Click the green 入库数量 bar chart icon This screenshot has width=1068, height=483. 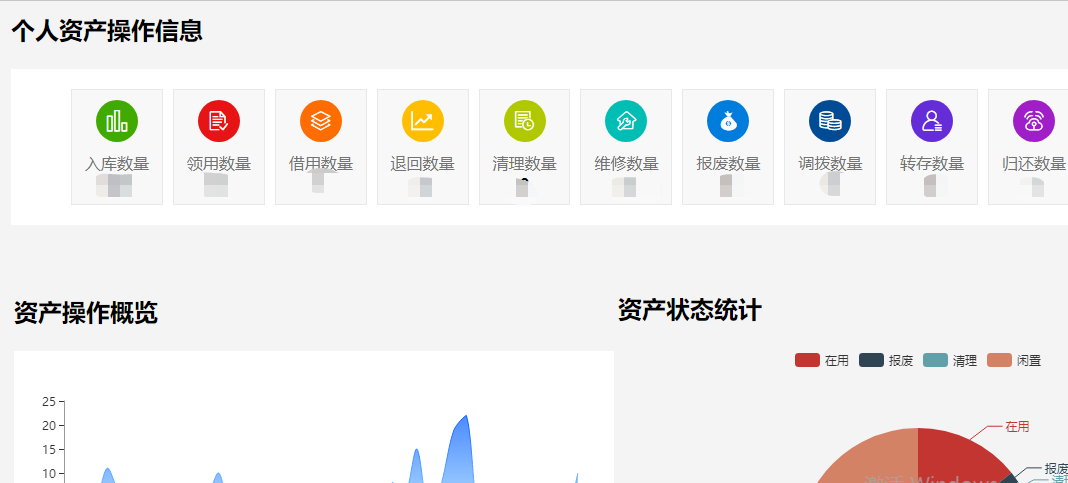117,121
